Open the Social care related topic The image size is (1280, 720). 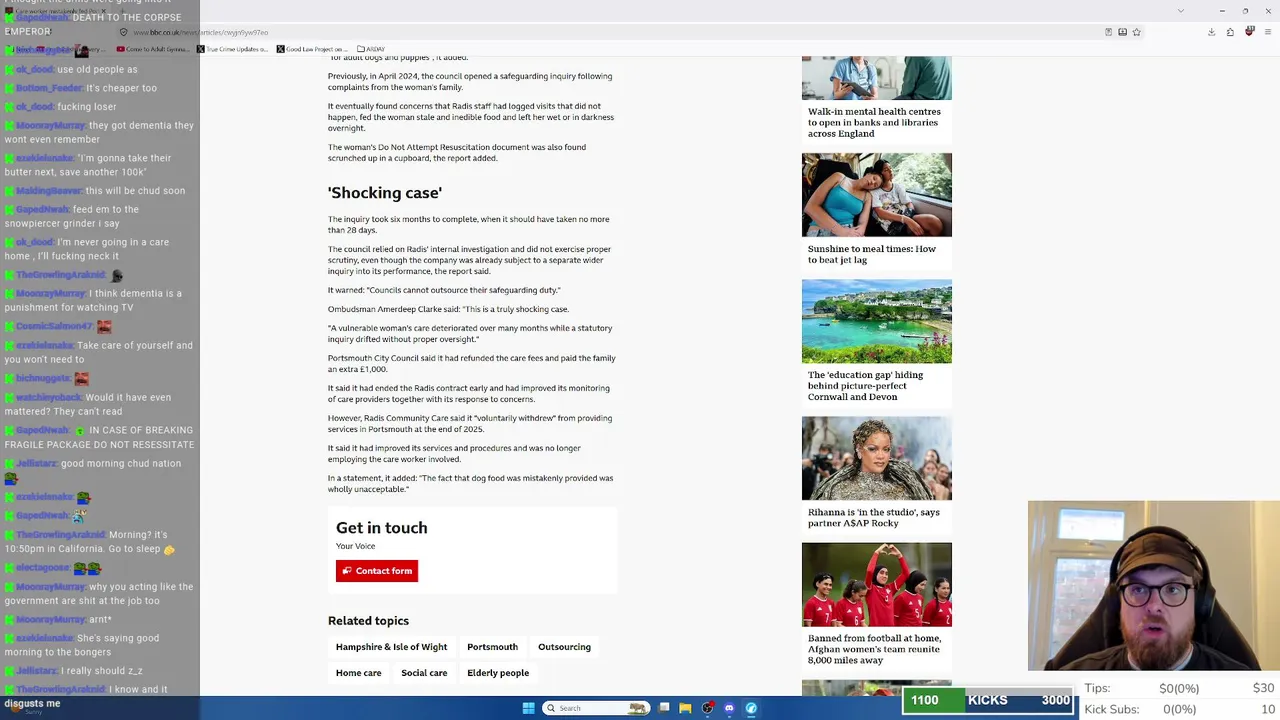point(424,673)
